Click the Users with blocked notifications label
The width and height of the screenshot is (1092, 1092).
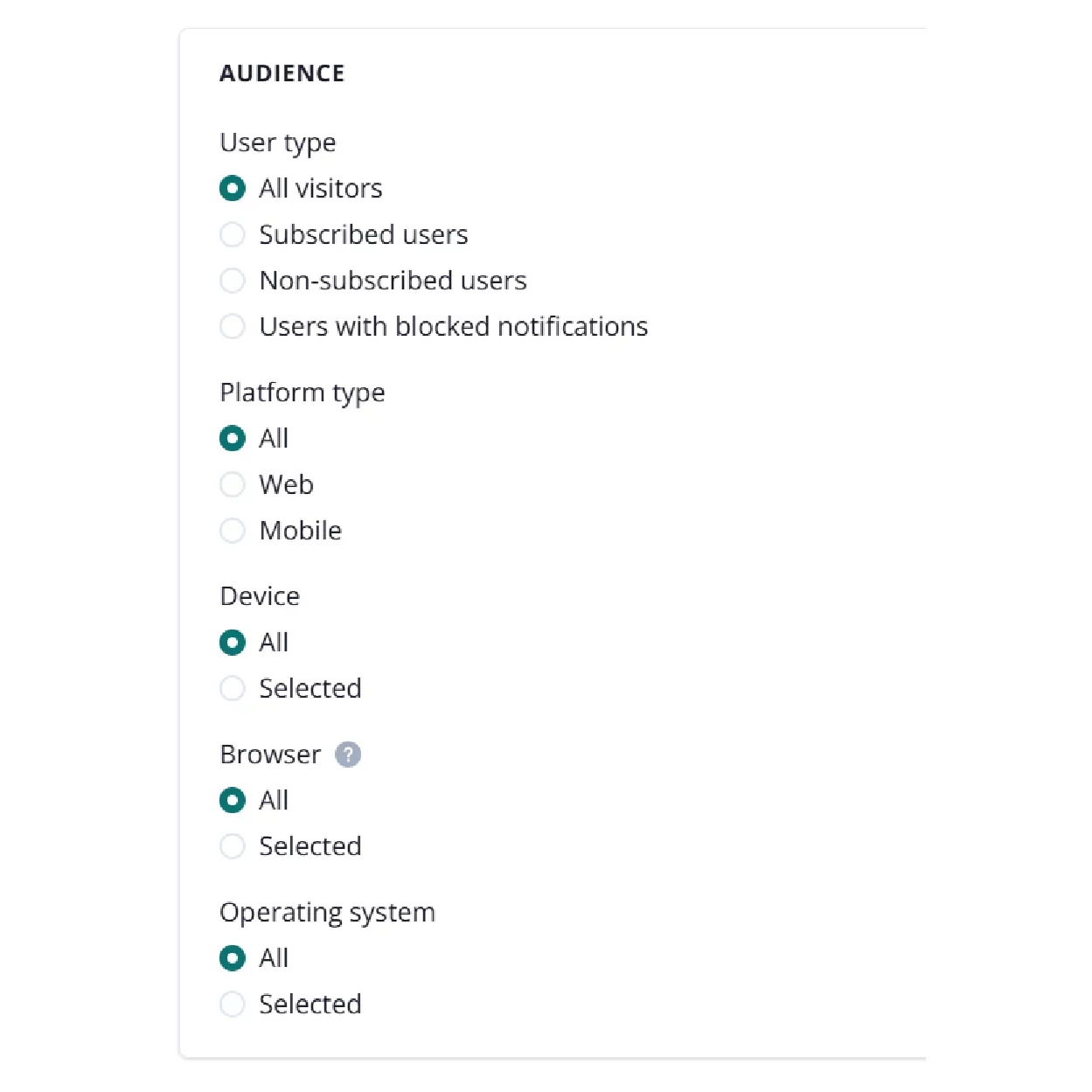pos(453,327)
